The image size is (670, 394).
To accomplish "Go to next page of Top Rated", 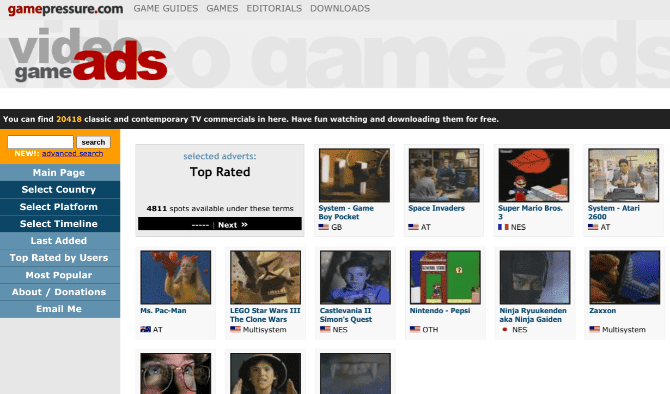I will coord(233,225).
